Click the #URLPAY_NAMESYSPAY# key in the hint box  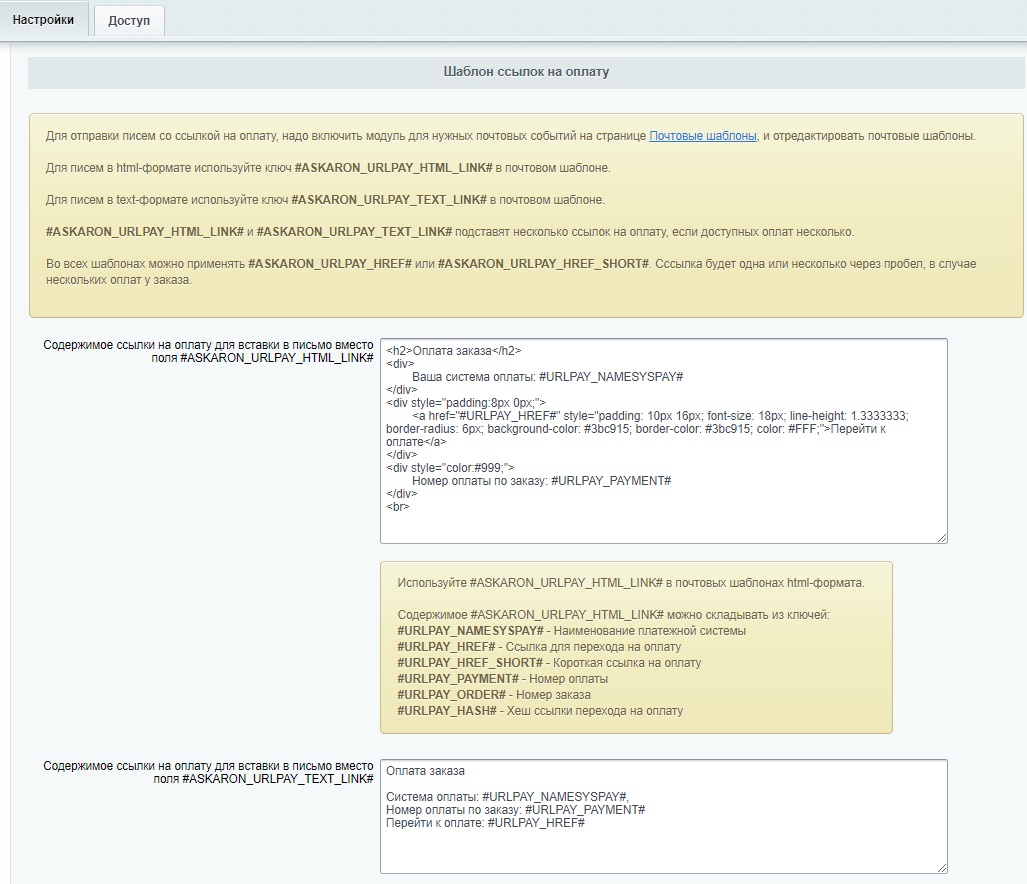(470, 631)
